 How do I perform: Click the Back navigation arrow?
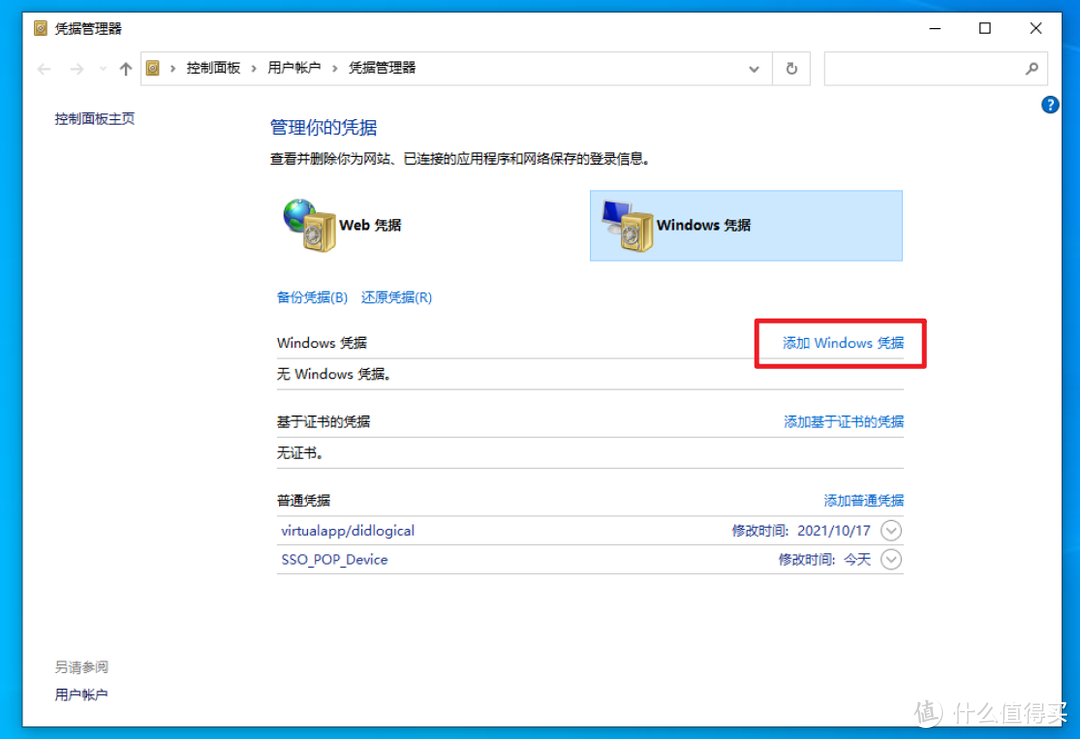(44, 69)
